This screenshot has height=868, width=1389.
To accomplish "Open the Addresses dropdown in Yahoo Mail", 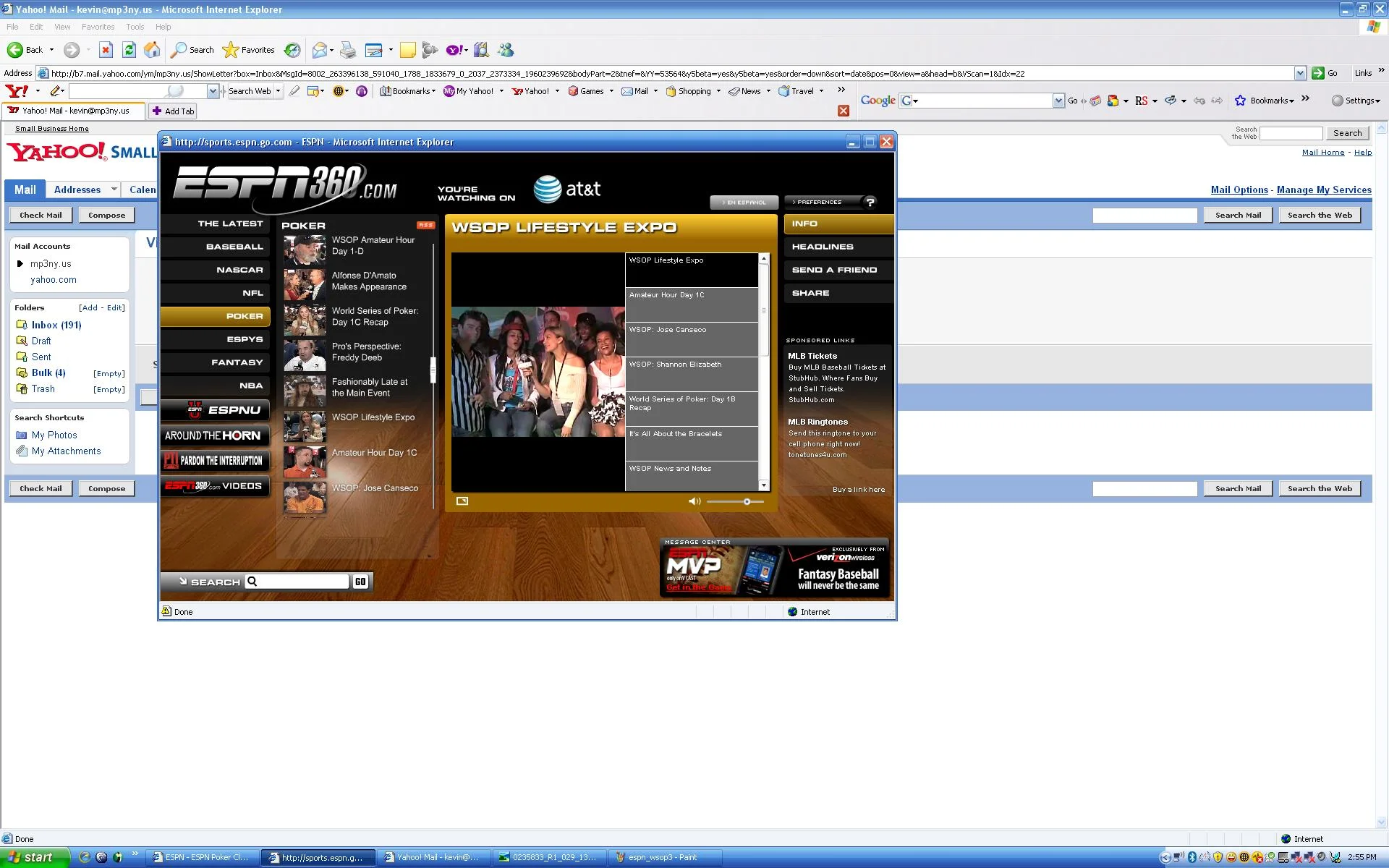I will [114, 190].
